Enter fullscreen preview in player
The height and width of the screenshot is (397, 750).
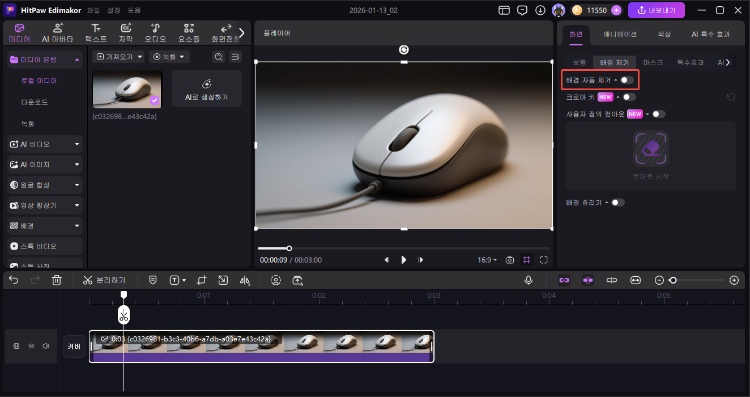click(544, 260)
